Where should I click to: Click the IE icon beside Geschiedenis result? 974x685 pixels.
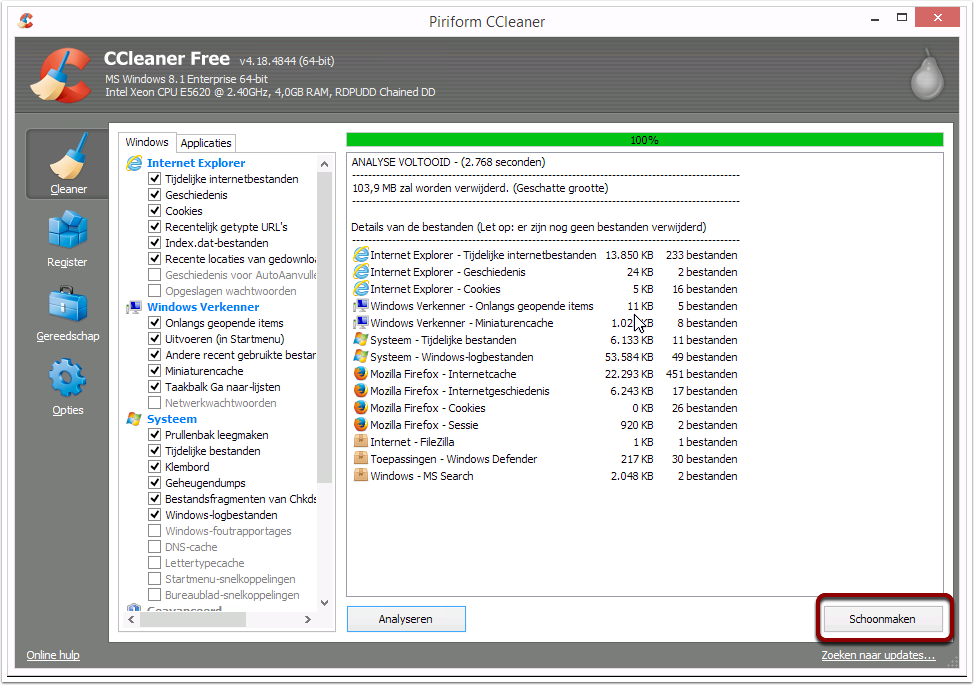[361, 272]
